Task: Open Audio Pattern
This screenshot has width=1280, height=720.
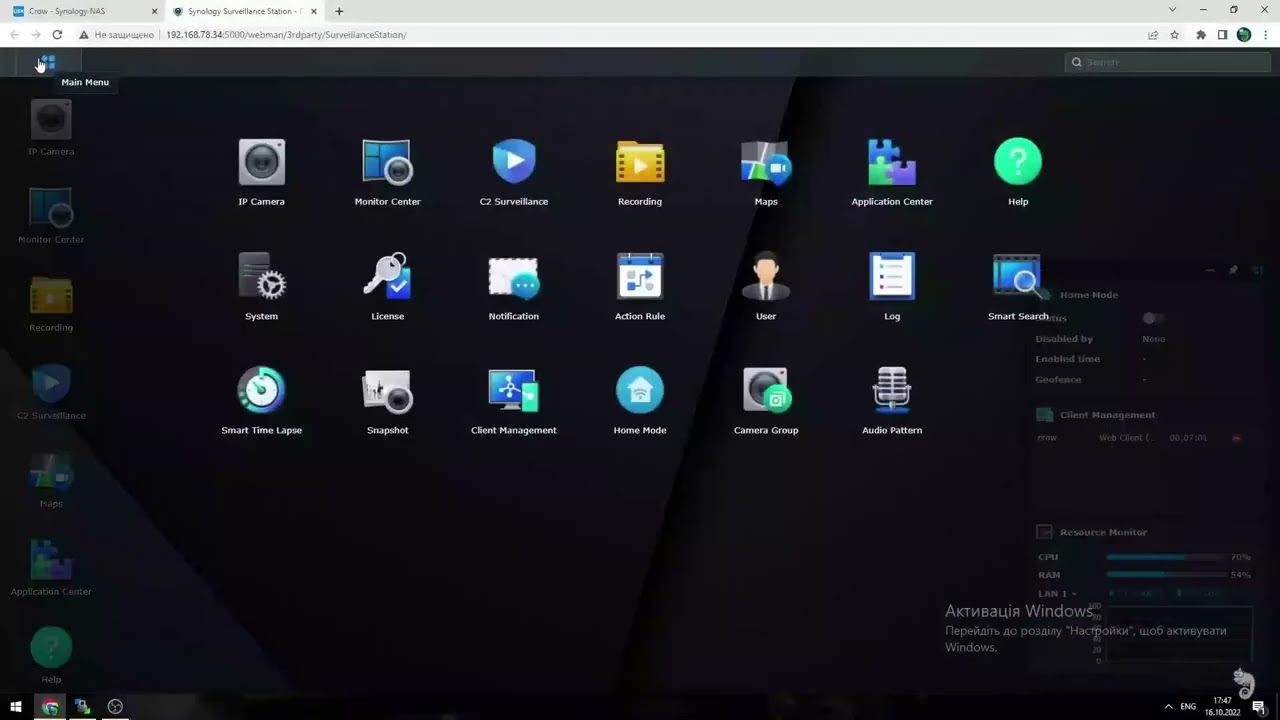Action: 892,400
